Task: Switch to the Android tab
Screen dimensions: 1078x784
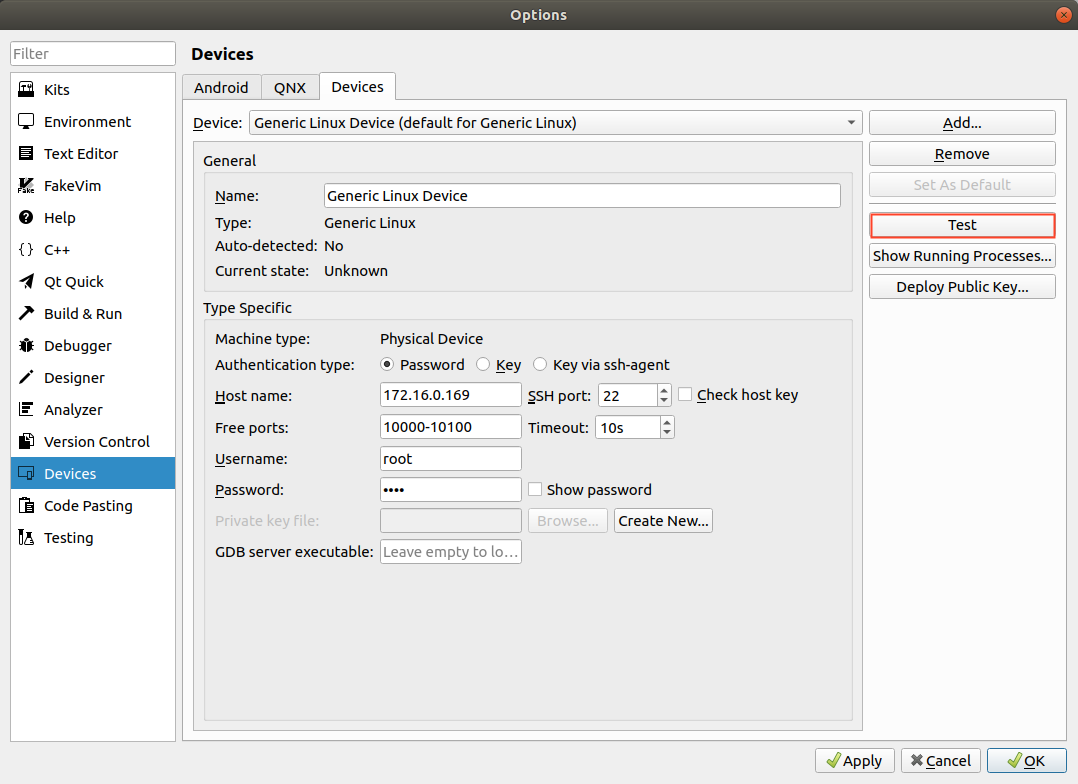Action: [221, 87]
